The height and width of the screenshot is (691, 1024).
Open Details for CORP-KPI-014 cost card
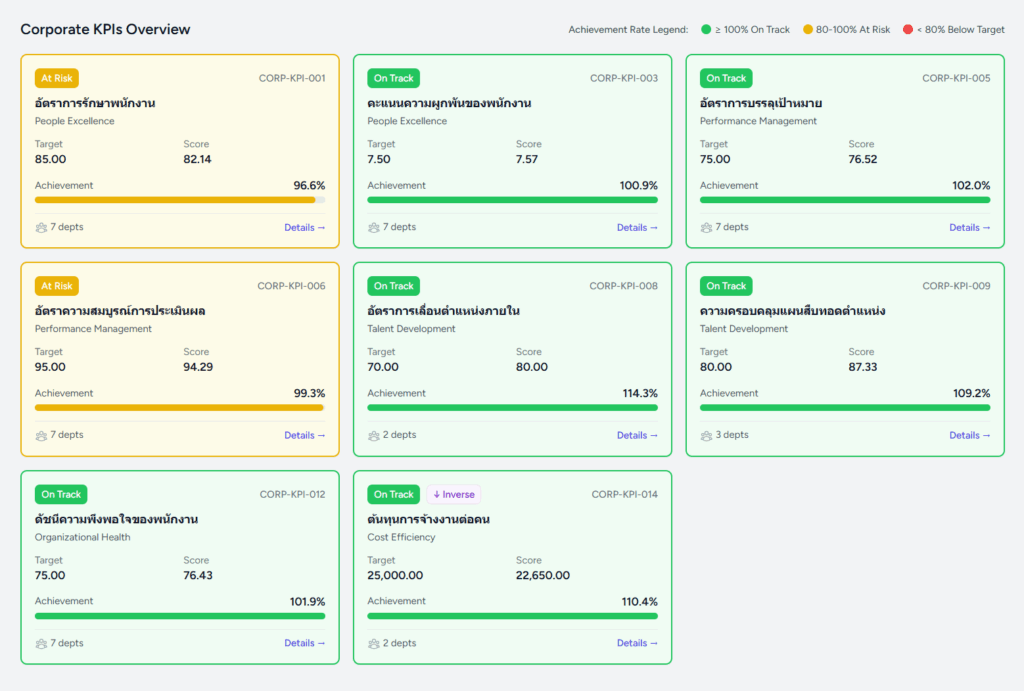(637, 644)
